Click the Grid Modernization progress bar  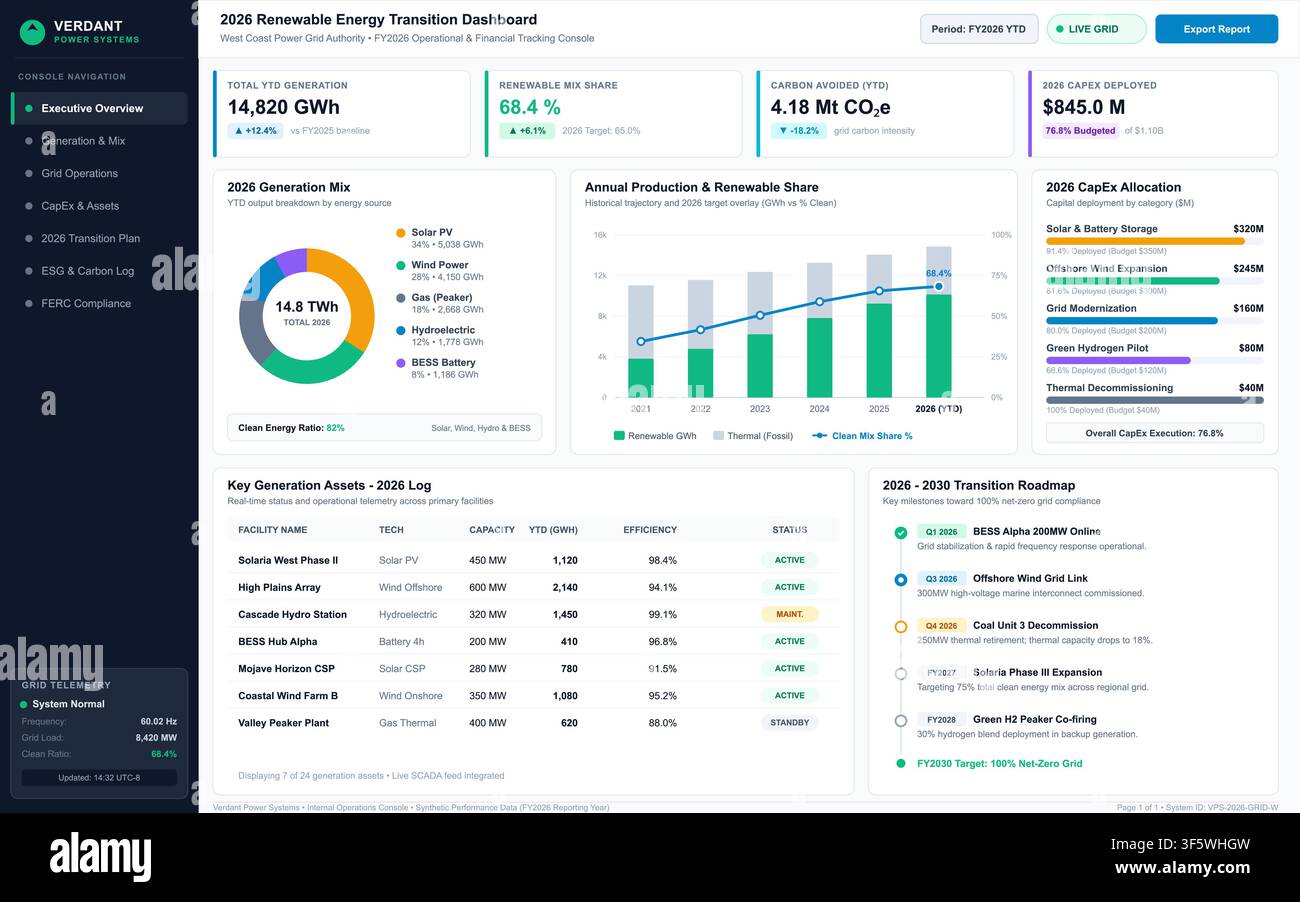coord(1154,321)
